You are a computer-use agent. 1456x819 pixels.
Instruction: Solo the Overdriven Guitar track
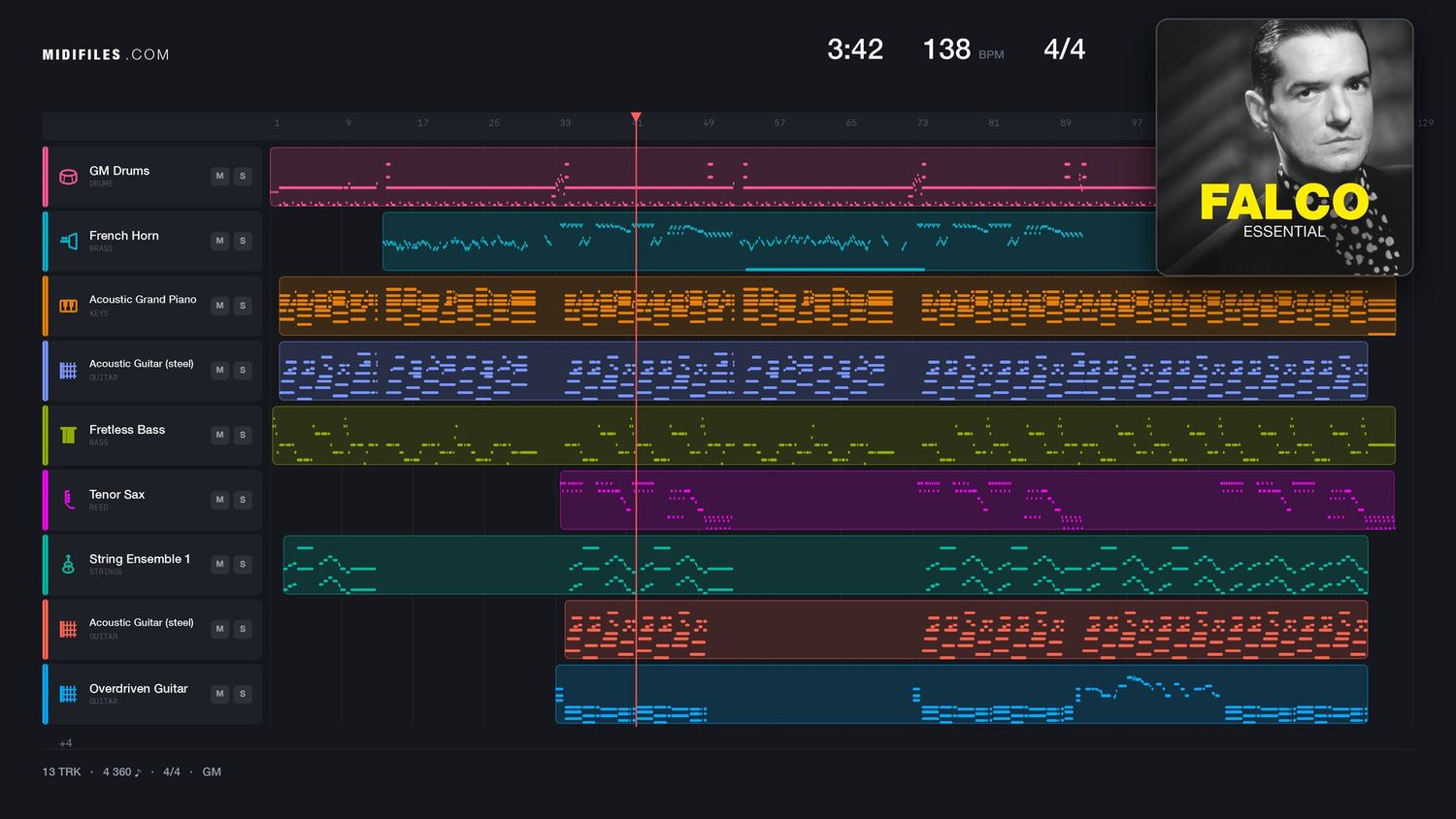[x=243, y=694]
